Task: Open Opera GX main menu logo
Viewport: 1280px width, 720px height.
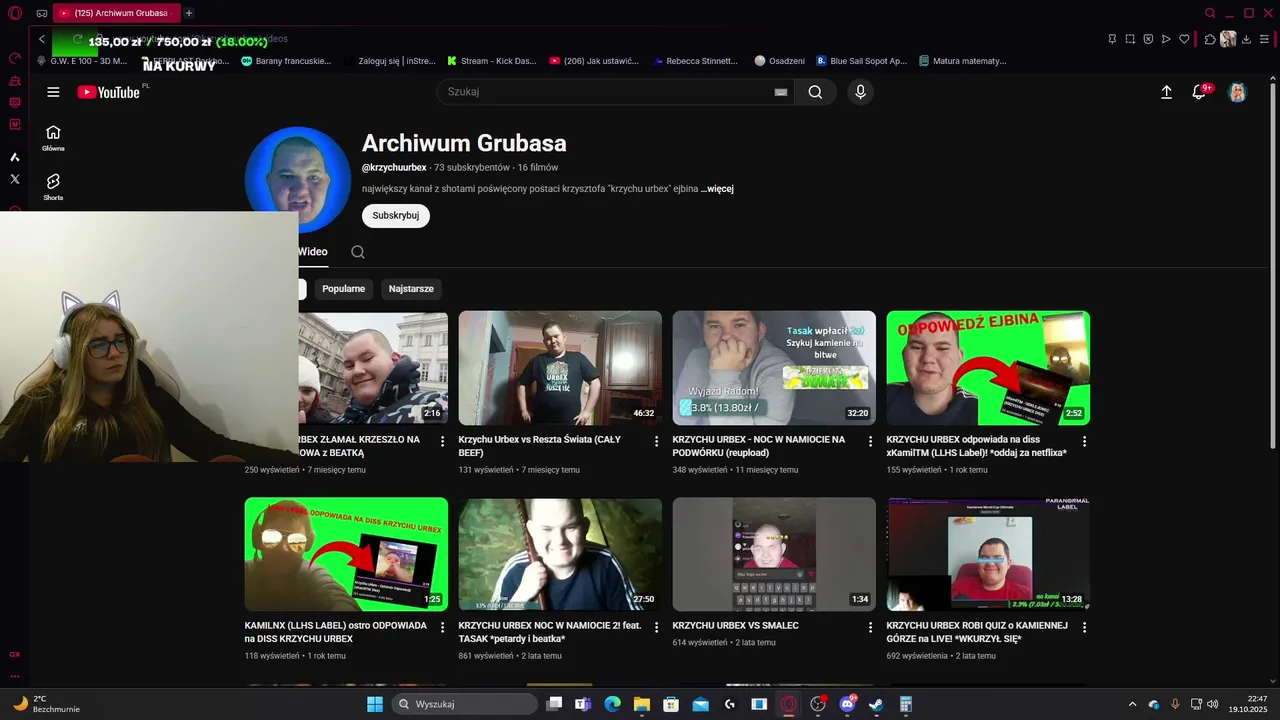Action: click(15, 13)
